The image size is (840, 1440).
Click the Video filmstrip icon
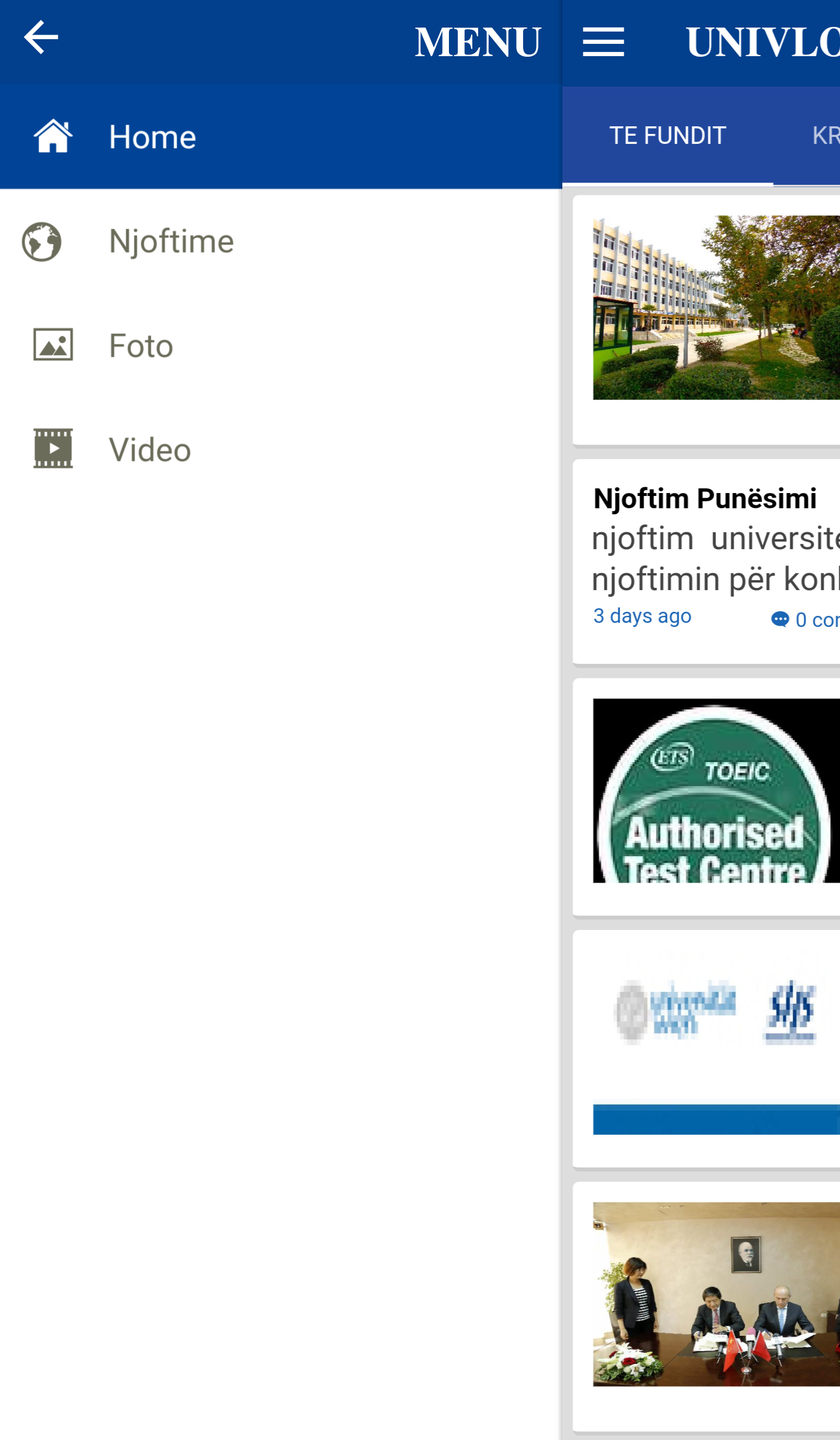tap(53, 449)
